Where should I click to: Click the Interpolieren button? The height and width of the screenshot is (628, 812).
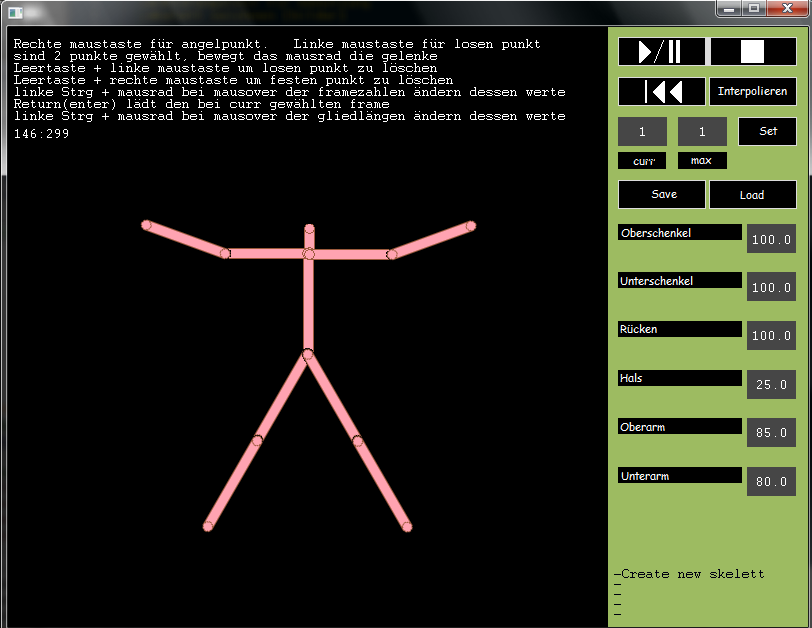[x=752, y=92]
